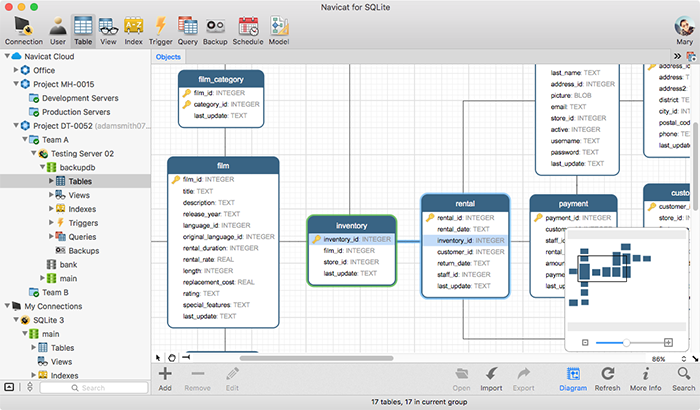Screen dimensions: 700x410
Task: Click the Remove object button
Action: 197,379
